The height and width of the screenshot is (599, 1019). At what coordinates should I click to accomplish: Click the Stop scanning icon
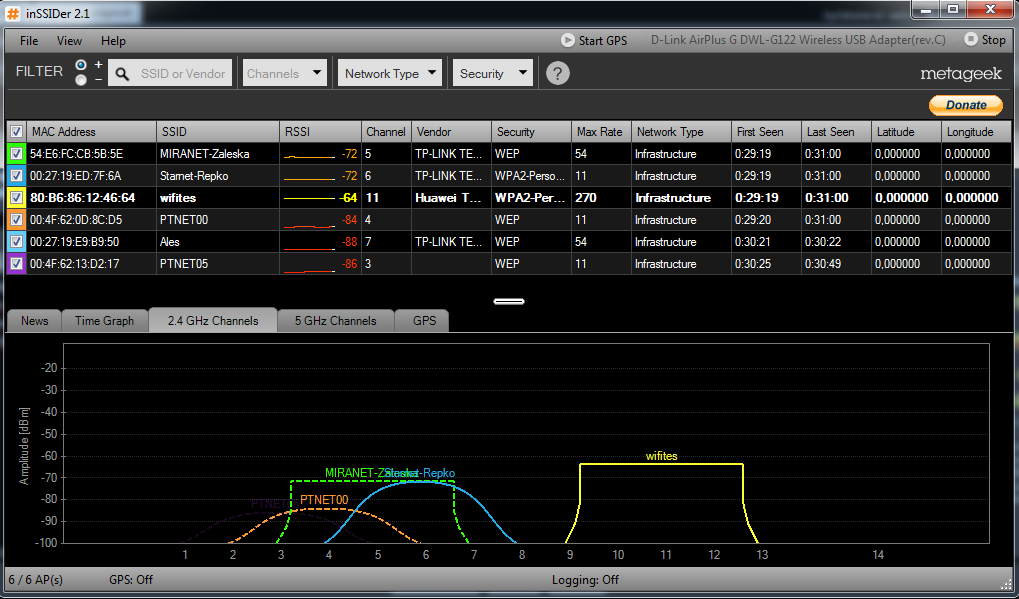pos(970,40)
